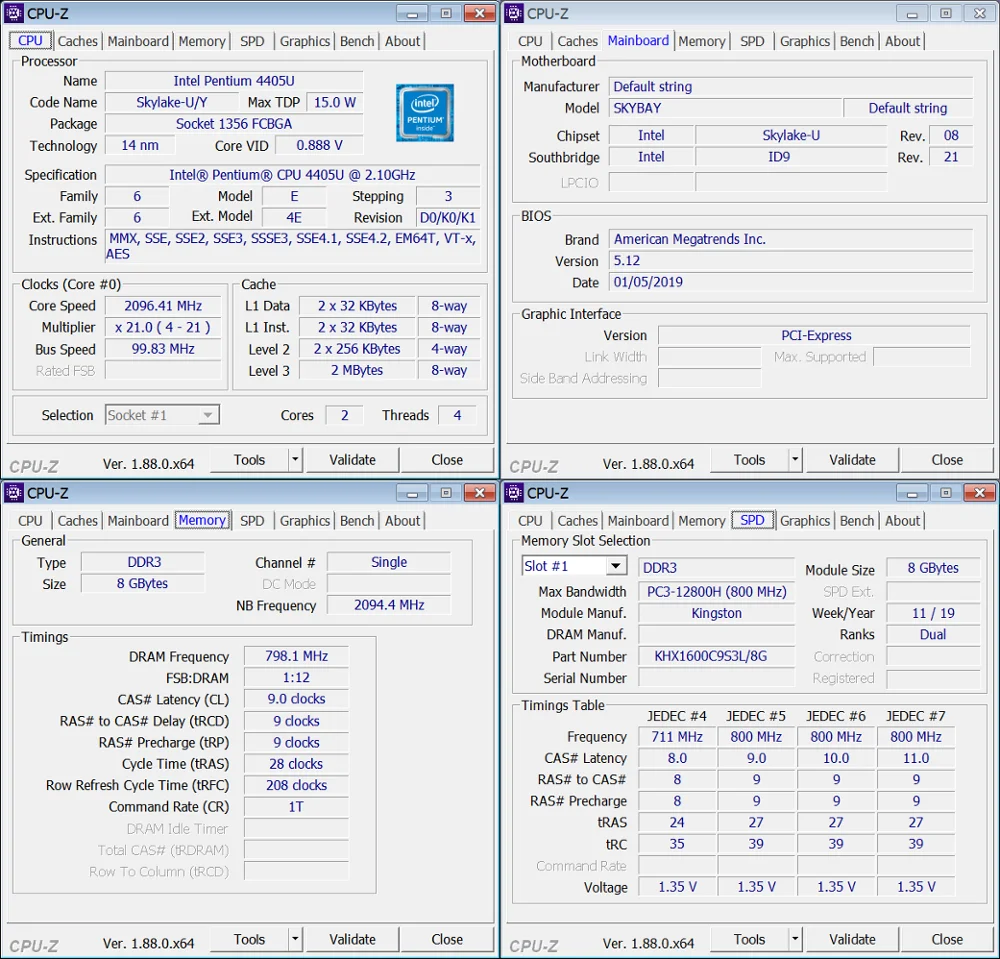Viewport: 1000px width, 959px height.
Task: Click the module manufacturer 'Kingston'
Action: [x=717, y=613]
